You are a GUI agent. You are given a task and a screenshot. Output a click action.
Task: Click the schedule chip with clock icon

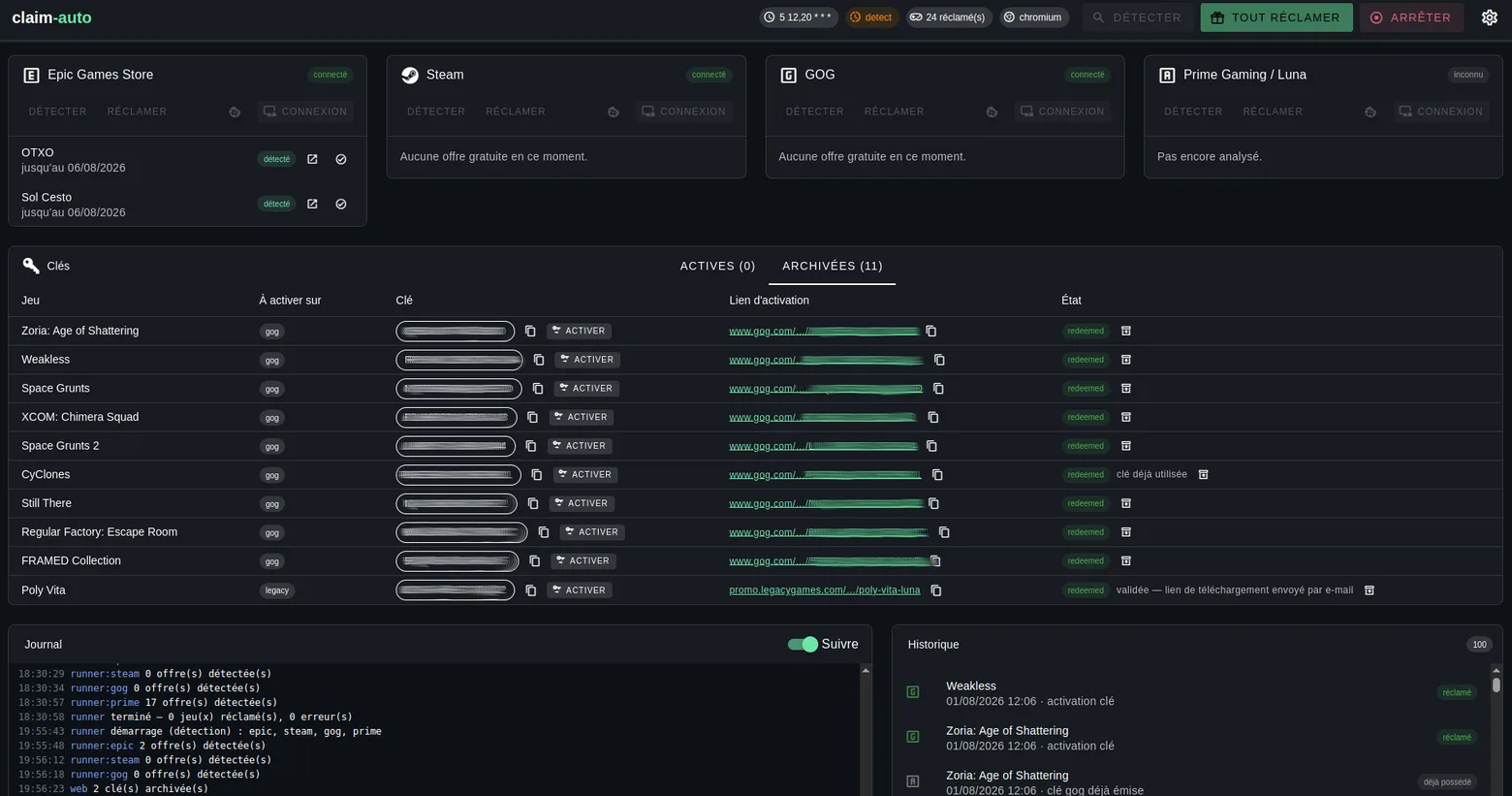click(x=799, y=17)
